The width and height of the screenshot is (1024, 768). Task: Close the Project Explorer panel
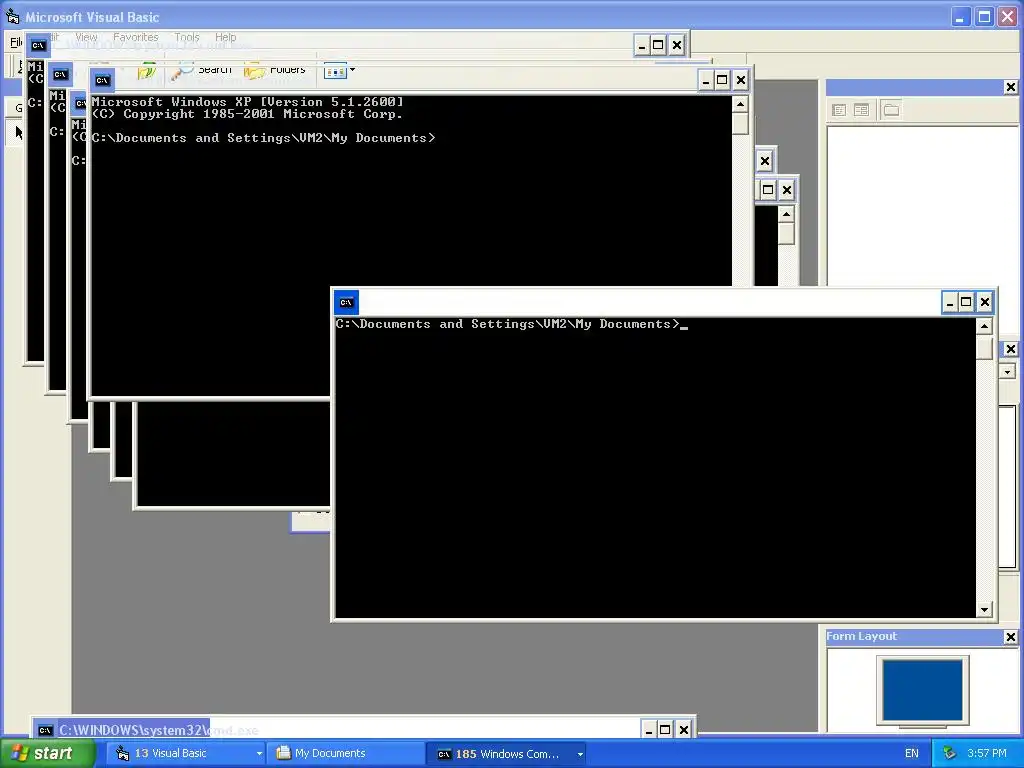pyautogui.click(x=1010, y=87)
